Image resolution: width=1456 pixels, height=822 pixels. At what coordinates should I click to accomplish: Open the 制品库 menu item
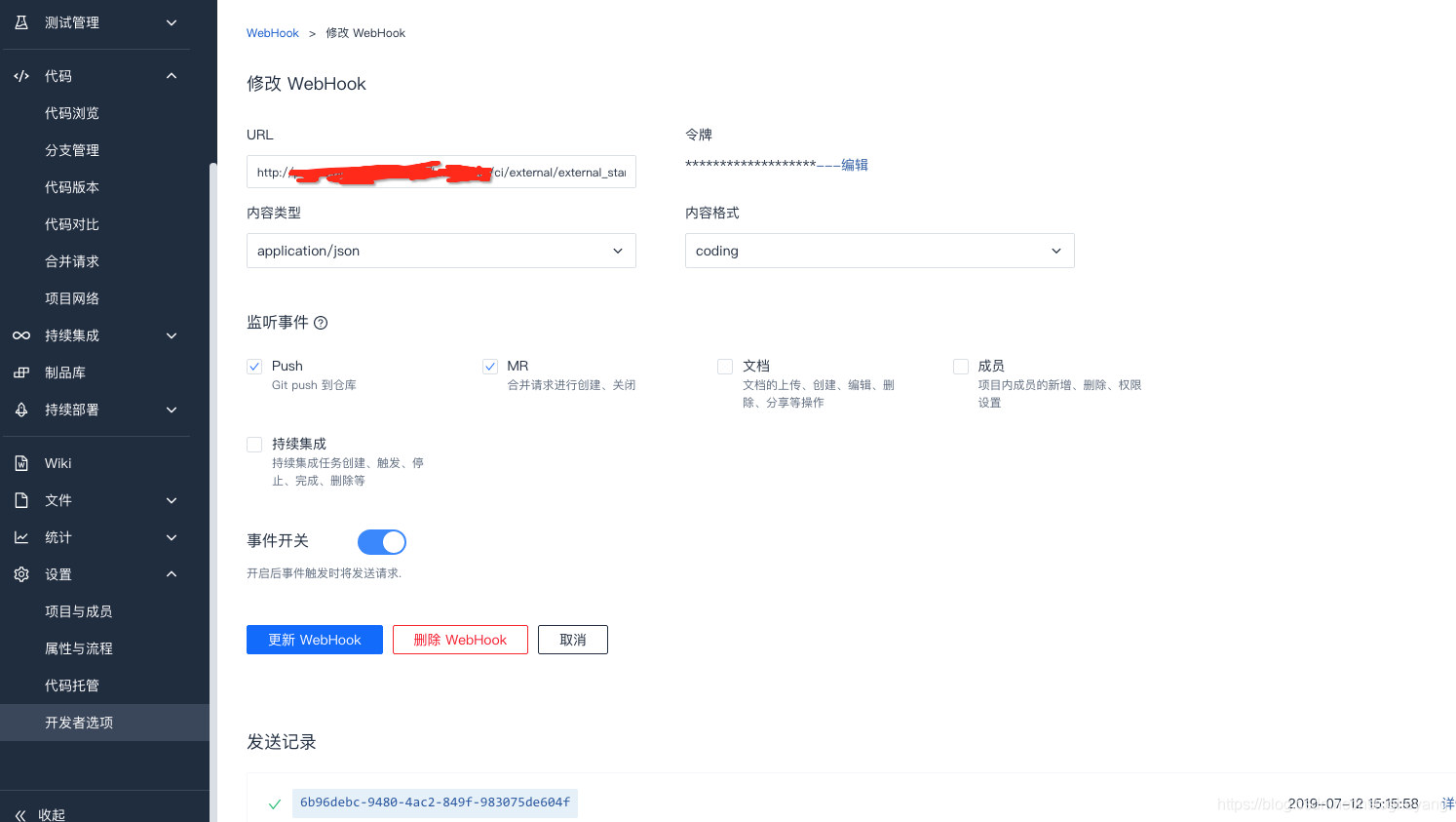65,372
